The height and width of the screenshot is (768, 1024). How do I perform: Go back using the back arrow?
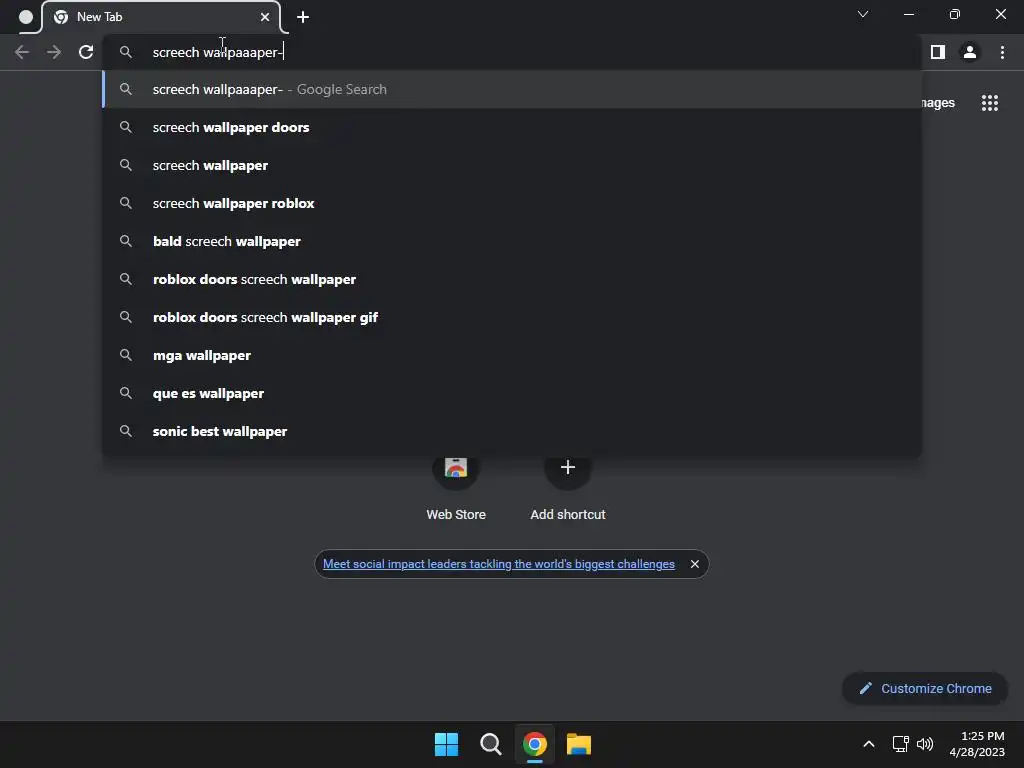(x=22, y=52)
